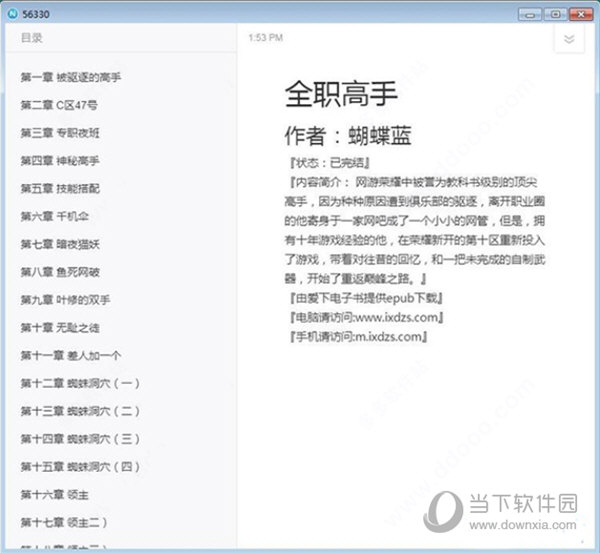Viewport: 600px width, 553px height.
Task: Click the 目录 contents header
Action: pyautogui.click(x=31, y=38)
